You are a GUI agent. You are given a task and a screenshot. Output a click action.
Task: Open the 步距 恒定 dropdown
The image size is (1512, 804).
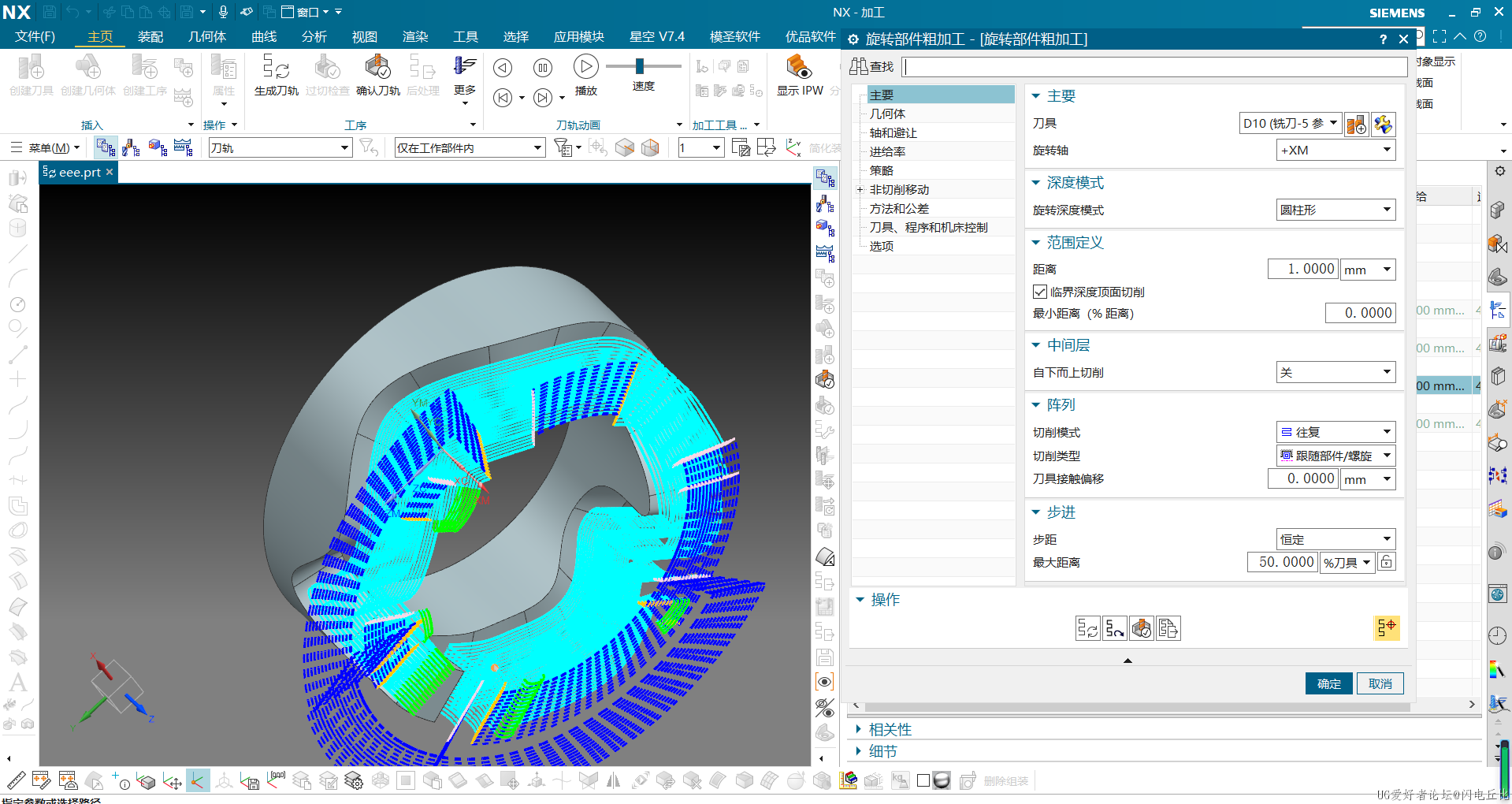coord(1336,539)
